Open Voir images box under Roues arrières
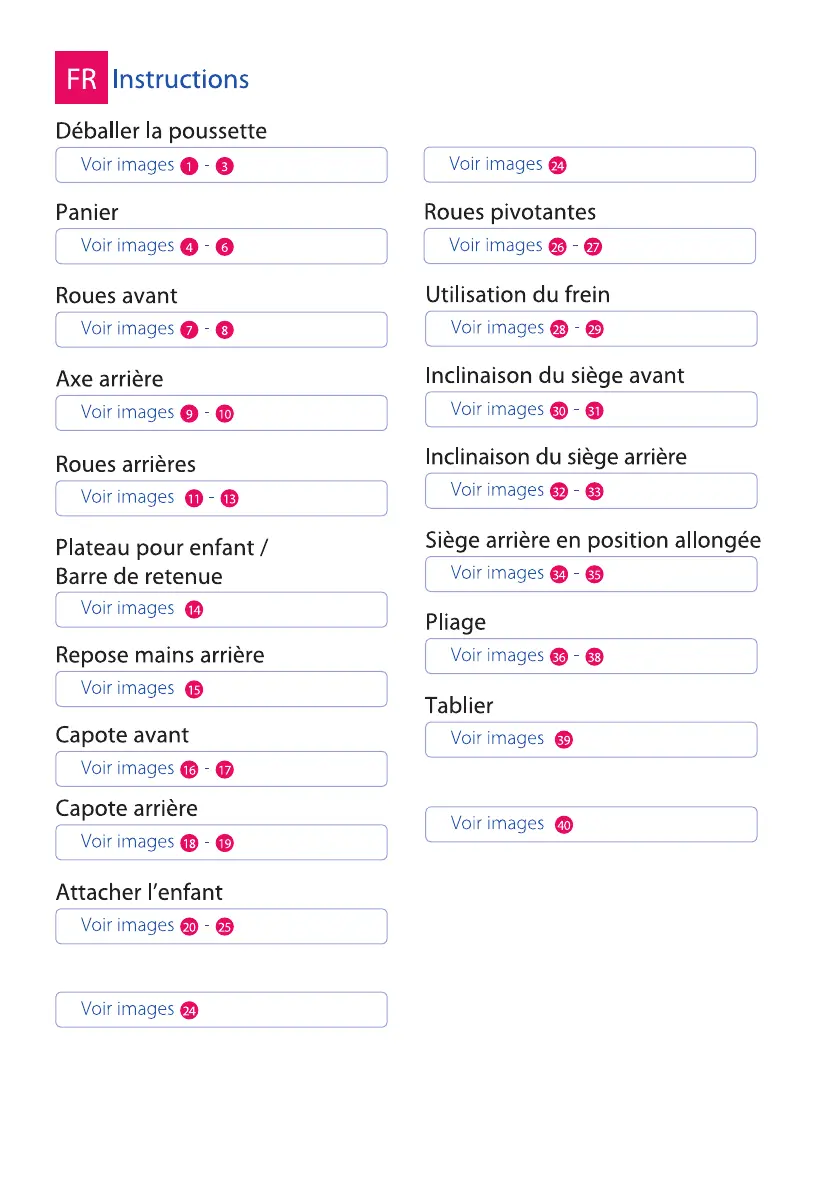The image size is (839, 1191). click(221, 498)
